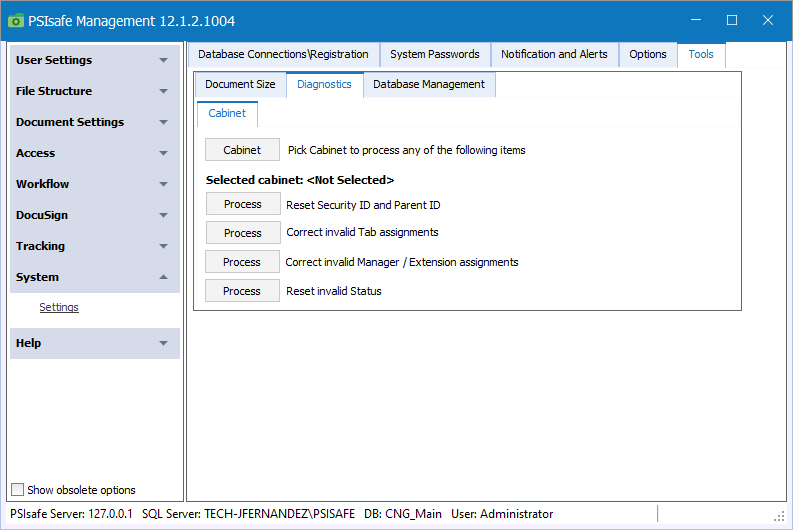This screenshot has width=793, height=530.
Task: Click 'SQL Server: TECH-JFERNANDEZ\PSISAFE' status entry
Action: coord(248,514)
